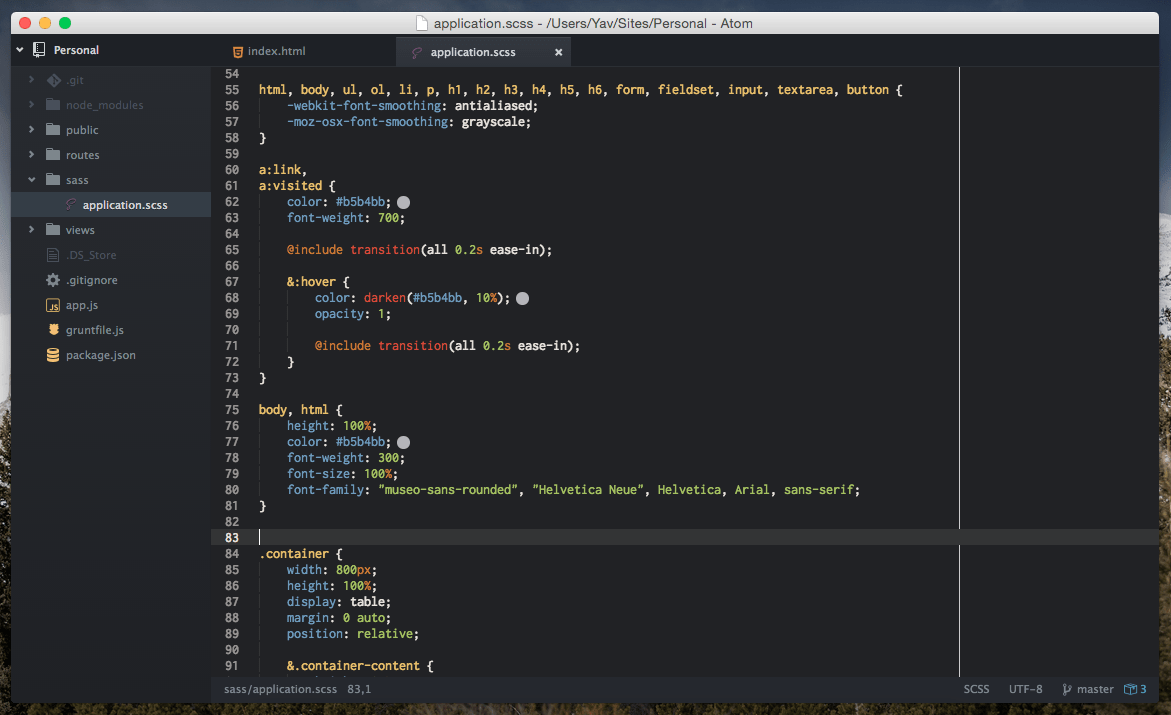
Task: Click line number 55 in the gutter
Action: pyautogui.click(x=232, y=90)
